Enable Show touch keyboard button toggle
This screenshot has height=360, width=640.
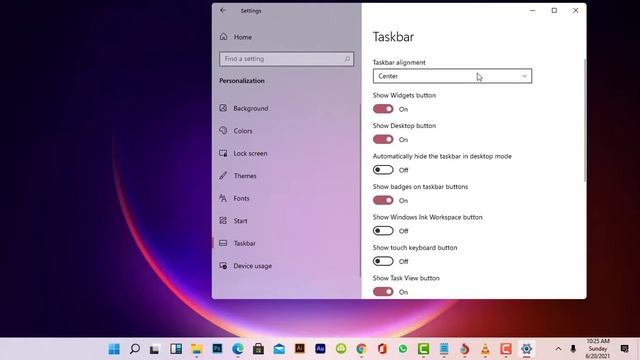point(383,261)
